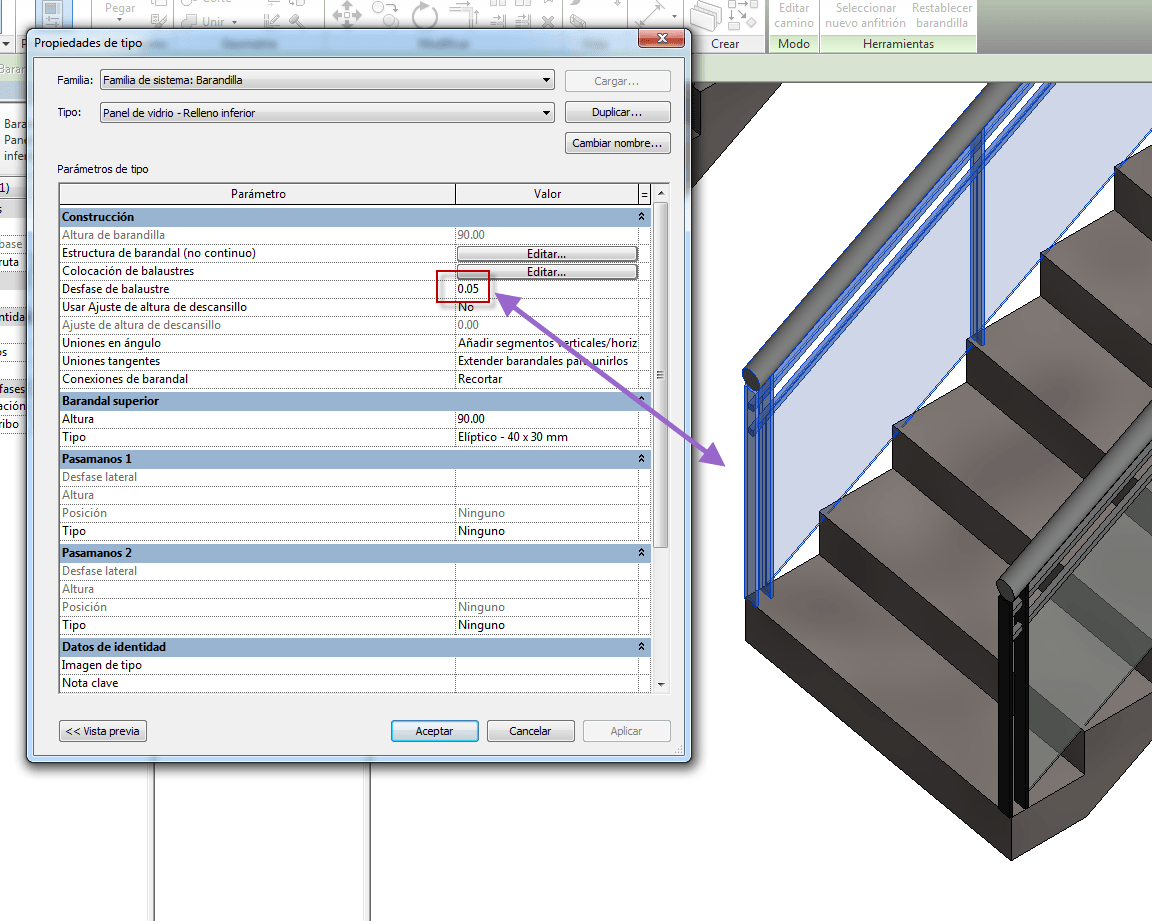Click the Pasamanos 1 Posición value cell

[x=547, y=513]
